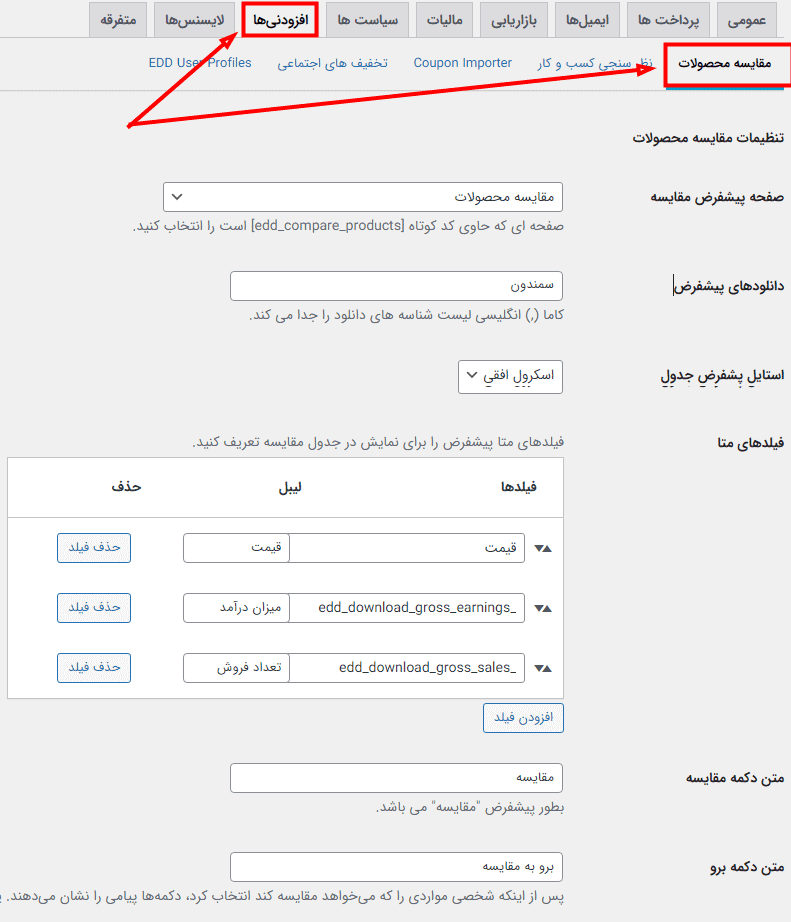Click the فیلدهای متا label

tap(750, 443)
